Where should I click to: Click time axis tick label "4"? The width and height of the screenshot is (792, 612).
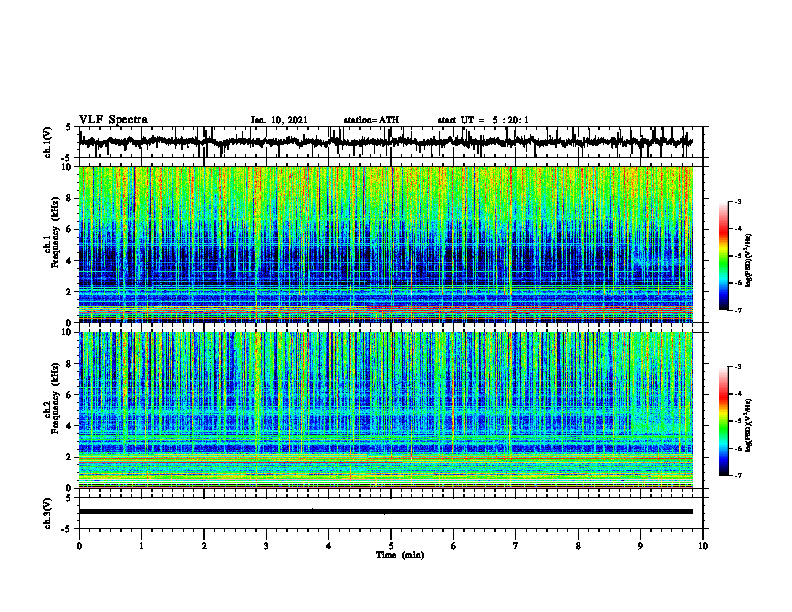pyautogui.click(x=329, y=546)
